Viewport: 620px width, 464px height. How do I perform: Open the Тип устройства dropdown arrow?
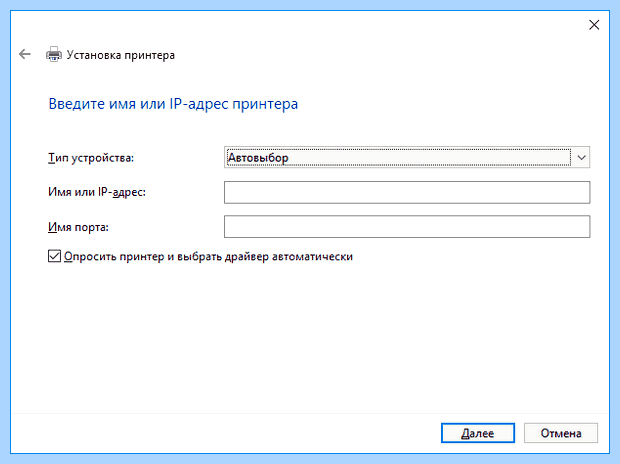(581, 157)
